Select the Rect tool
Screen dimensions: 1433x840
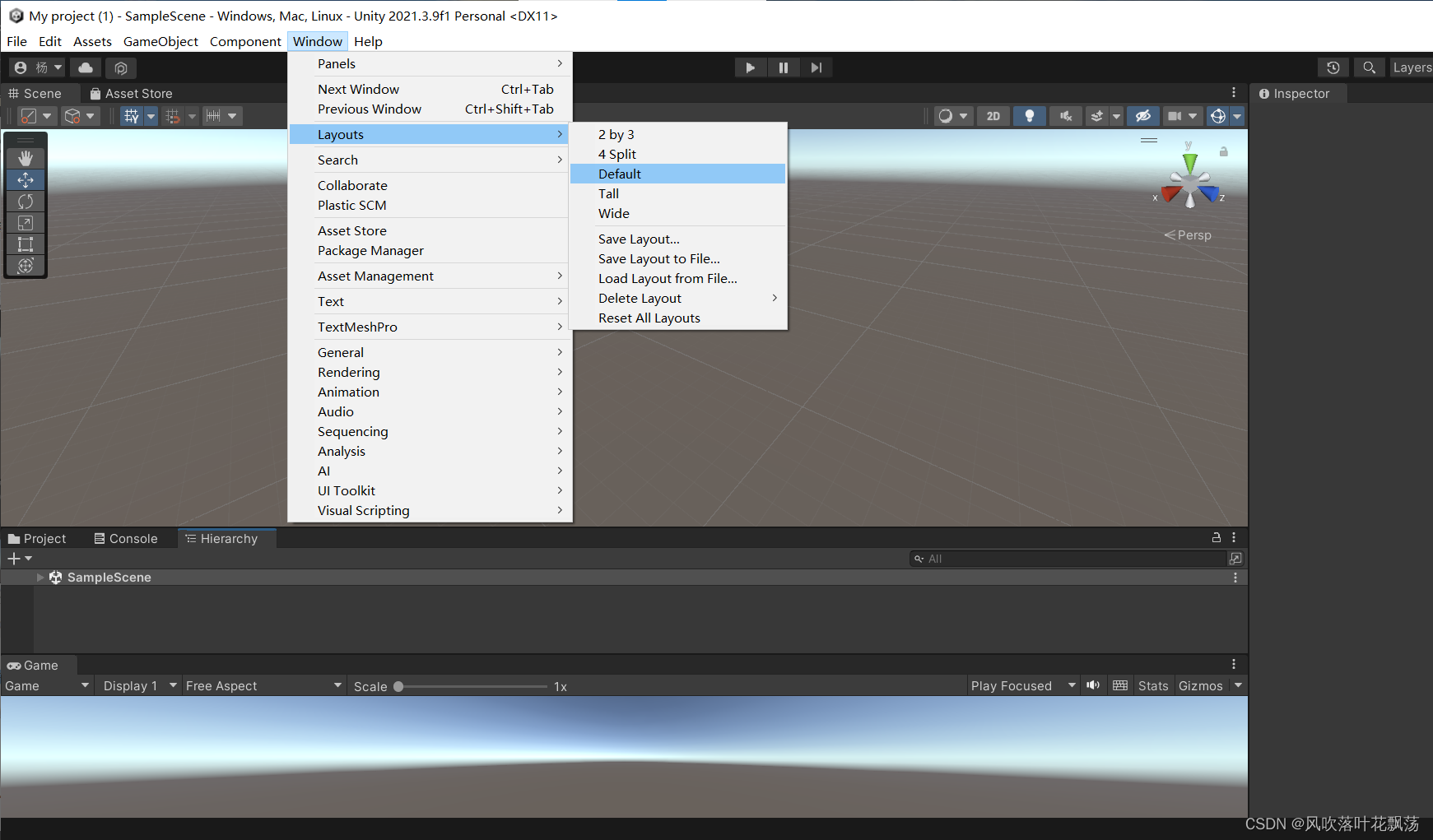tap(26, 244)
